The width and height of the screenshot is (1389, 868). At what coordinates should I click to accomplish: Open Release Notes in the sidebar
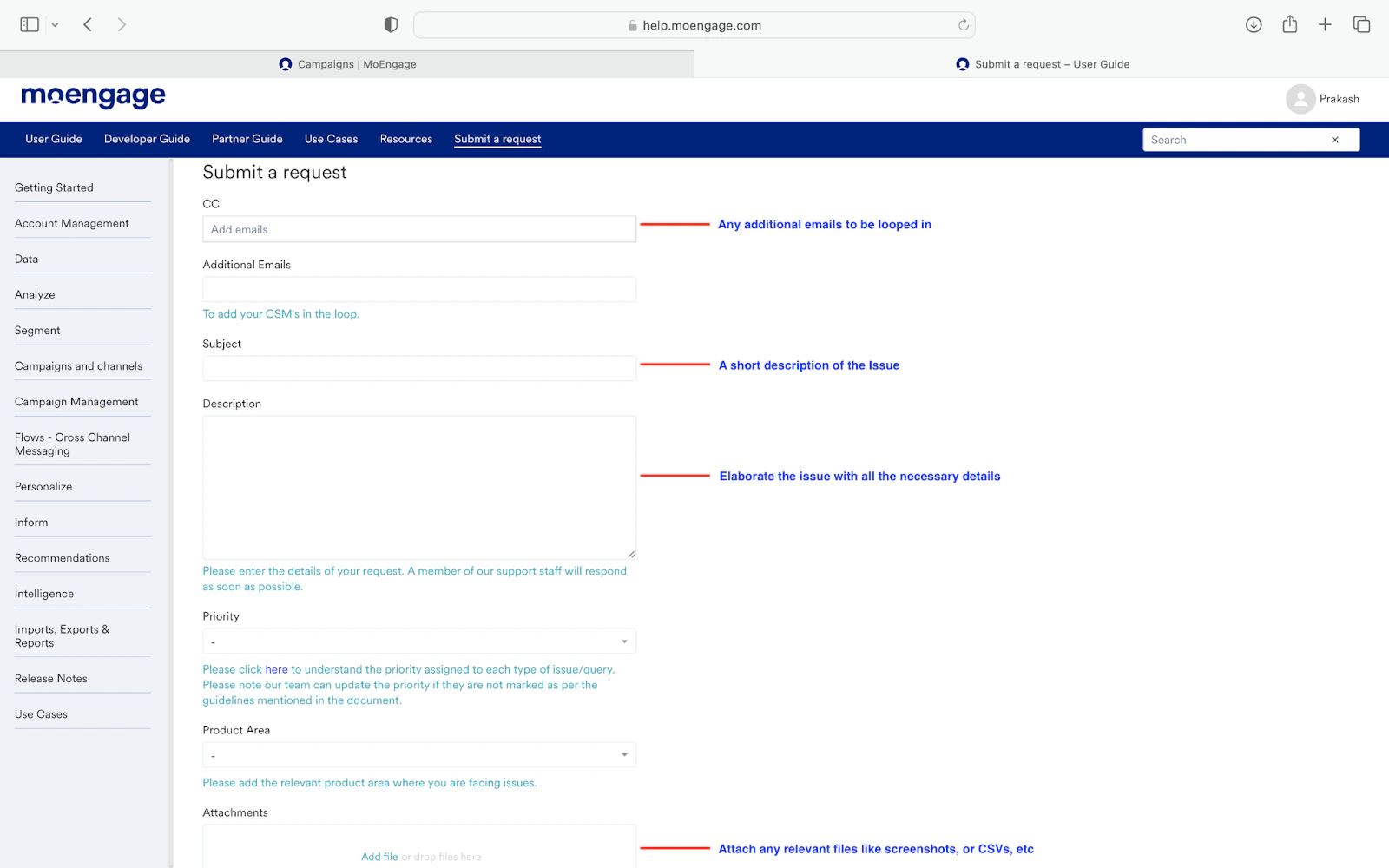pyautogui.click(x=51, y=679)
